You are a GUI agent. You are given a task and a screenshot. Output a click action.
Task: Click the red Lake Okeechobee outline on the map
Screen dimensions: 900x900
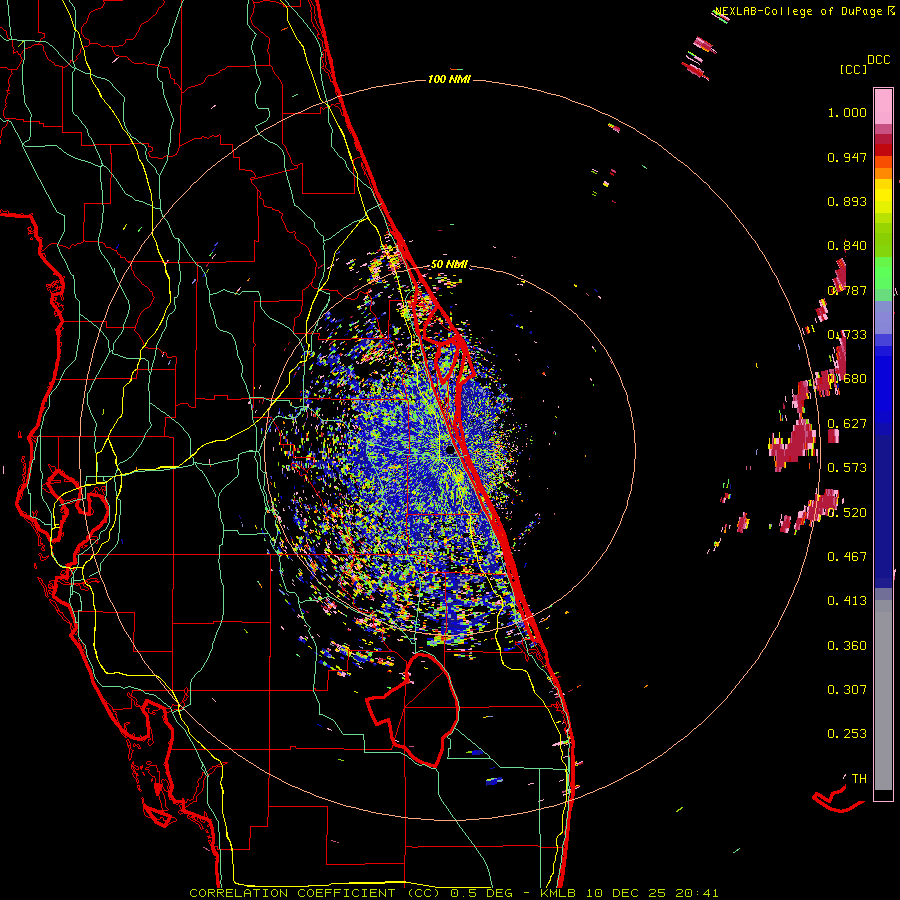(413, 709)
